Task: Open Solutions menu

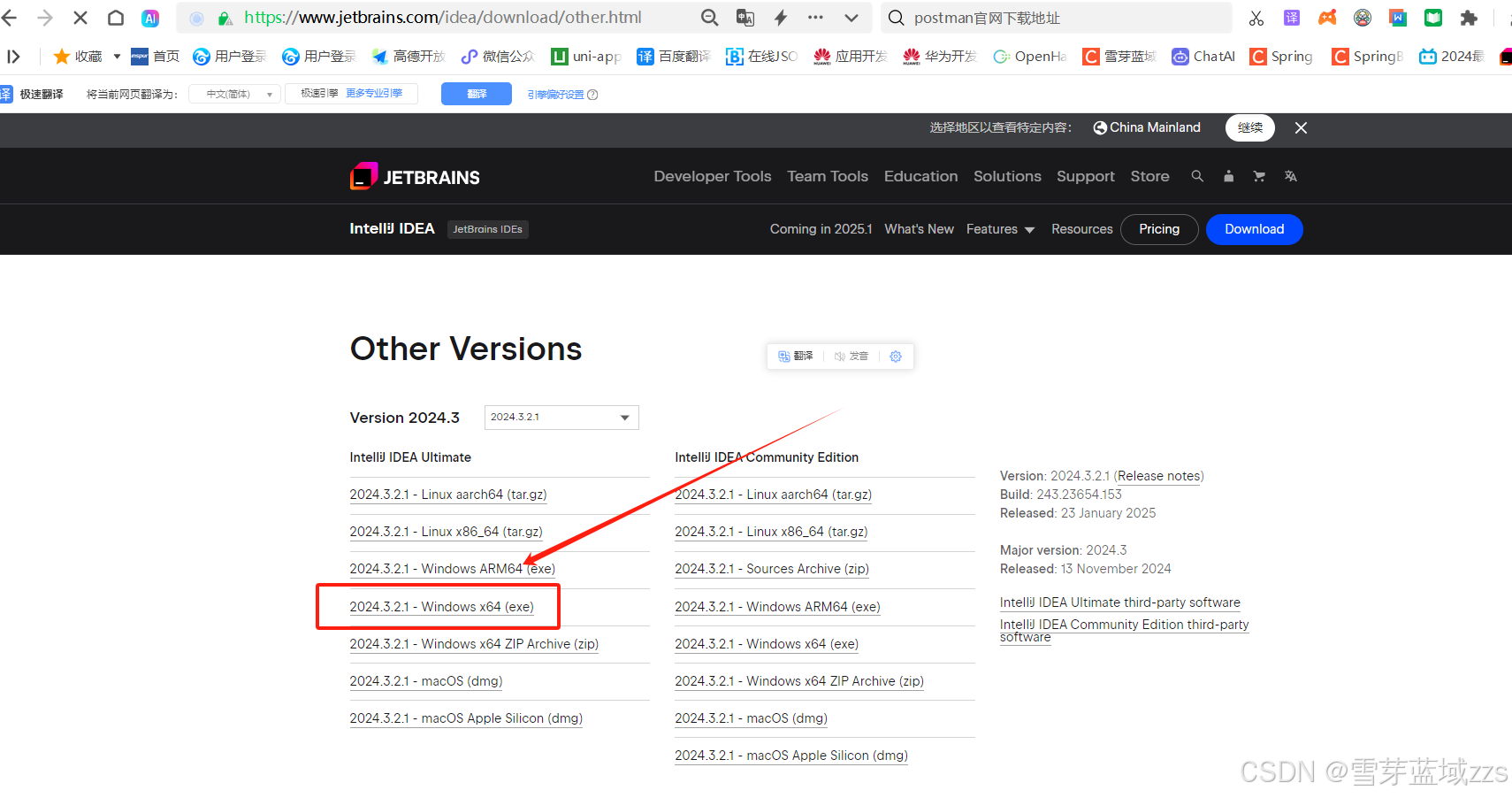Action: tap(1007, 176)
